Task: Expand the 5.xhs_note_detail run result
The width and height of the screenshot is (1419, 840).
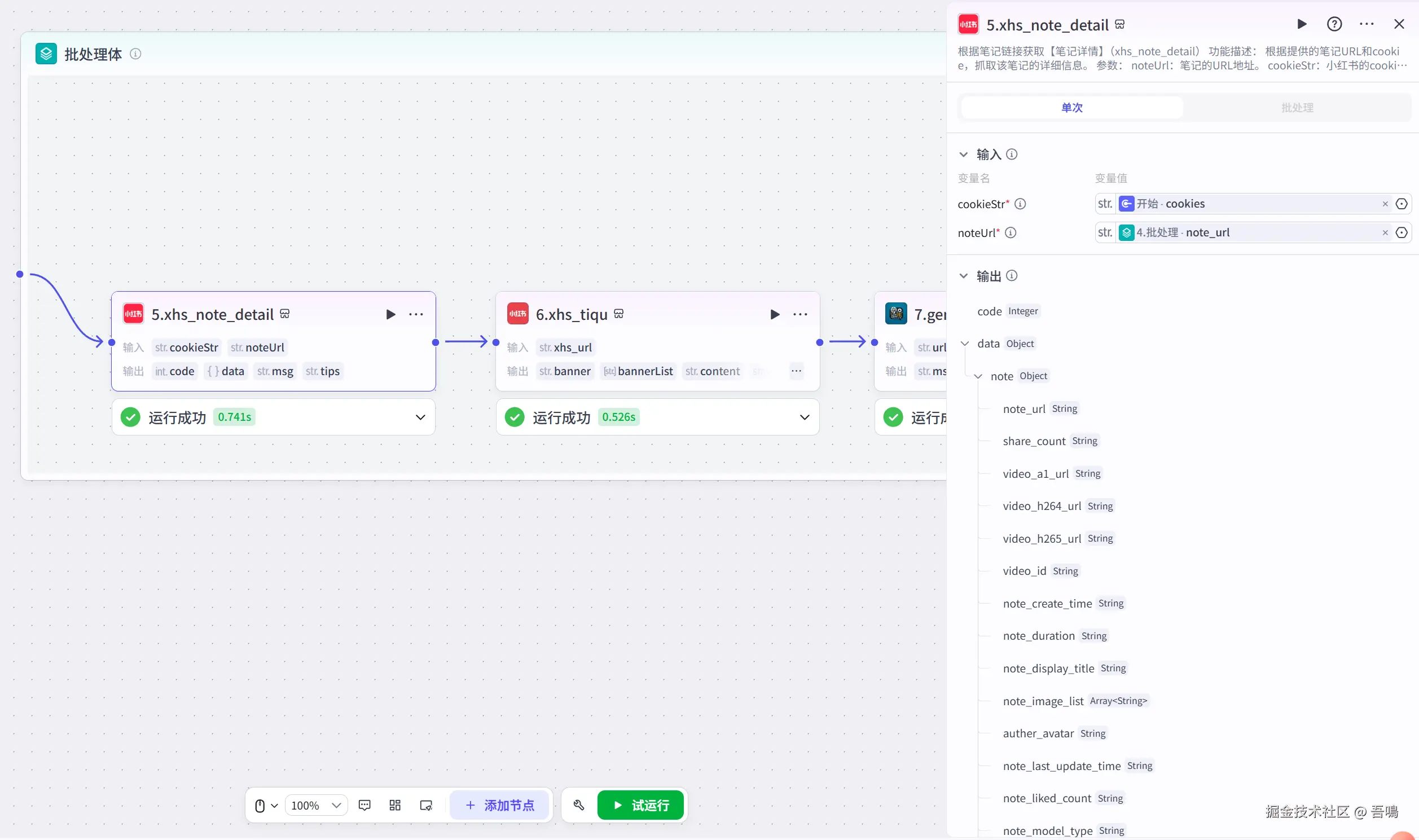Action: 420,417
